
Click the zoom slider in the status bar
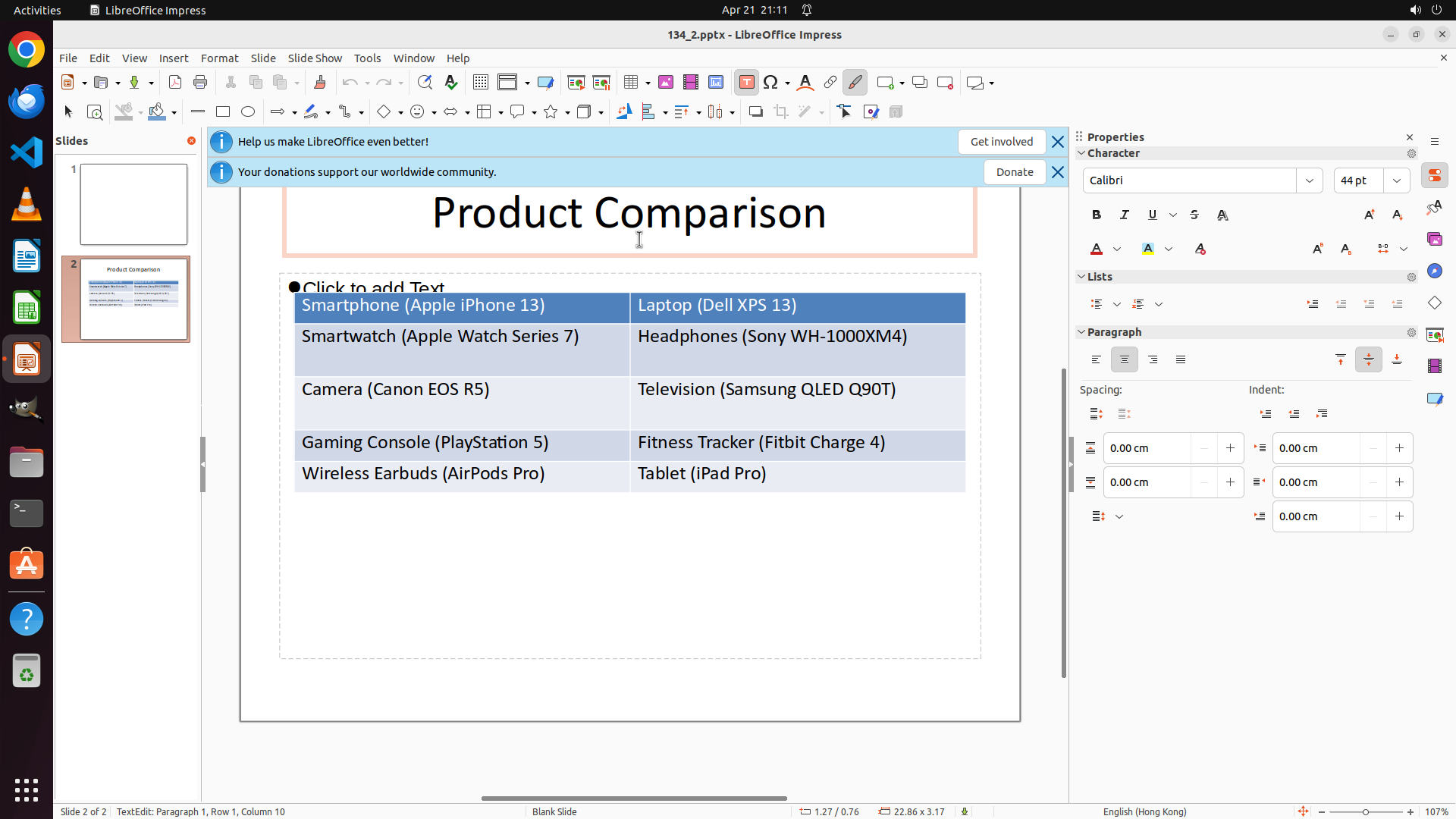[x=1365, y=811]
